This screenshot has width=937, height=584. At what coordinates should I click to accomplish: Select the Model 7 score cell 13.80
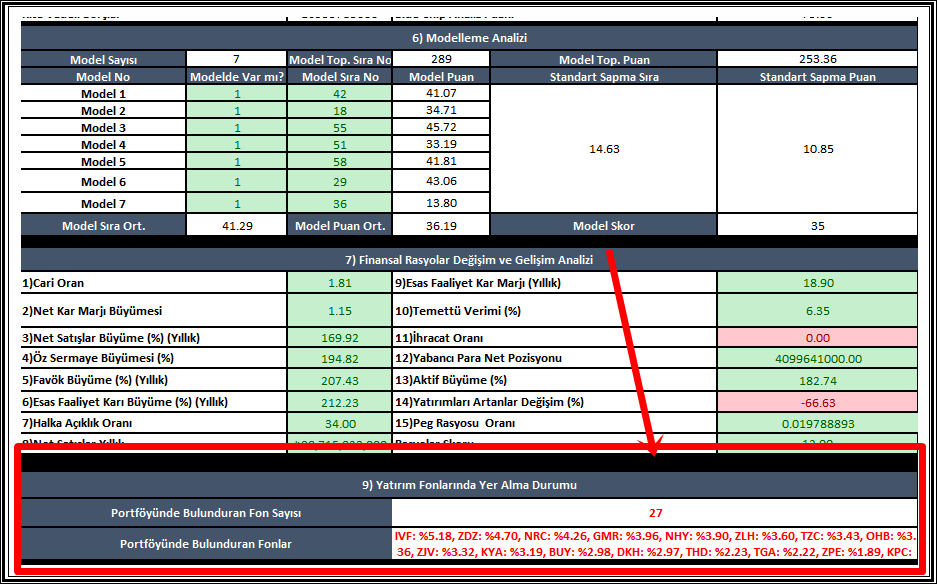441,203
